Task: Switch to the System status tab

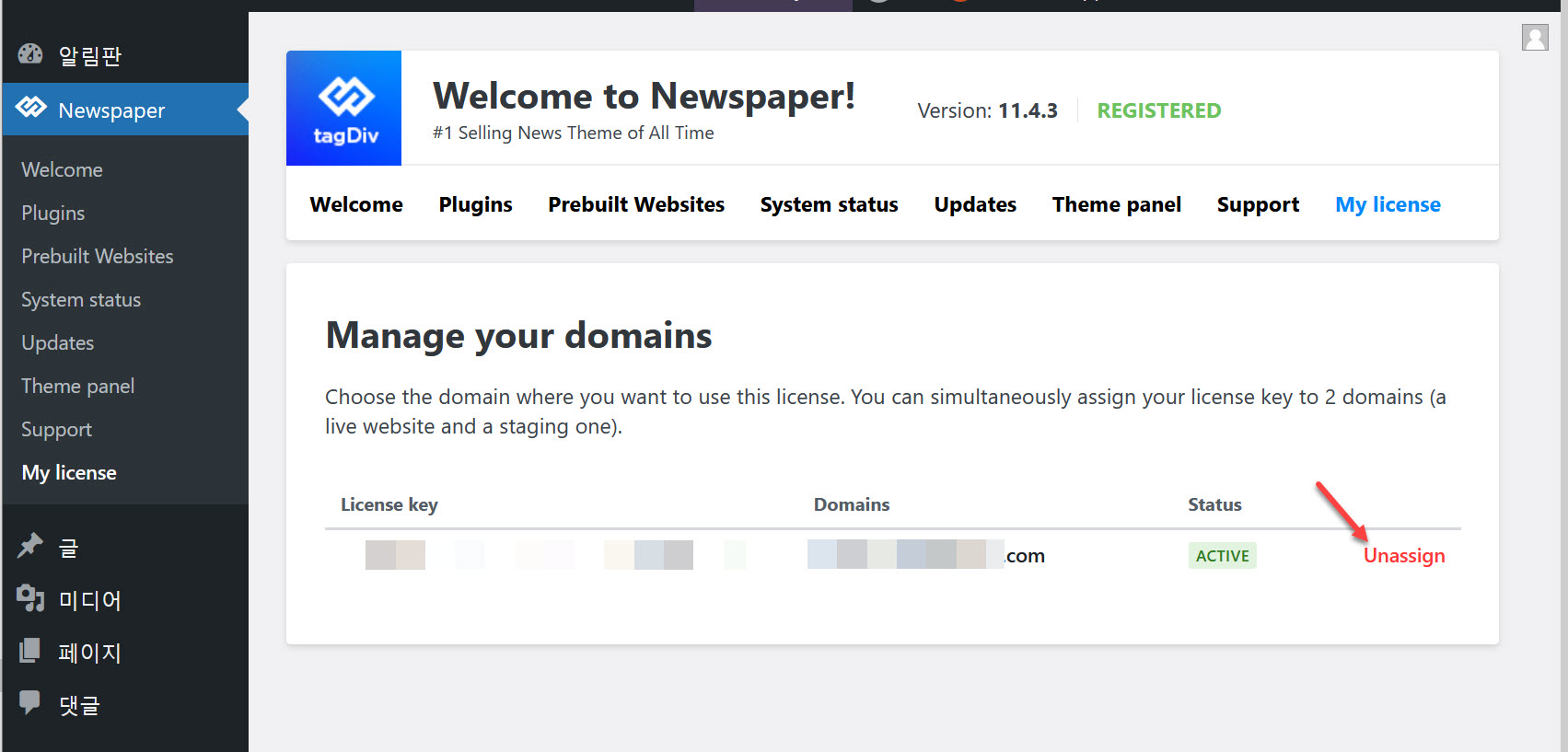Action: pos(830,204)
